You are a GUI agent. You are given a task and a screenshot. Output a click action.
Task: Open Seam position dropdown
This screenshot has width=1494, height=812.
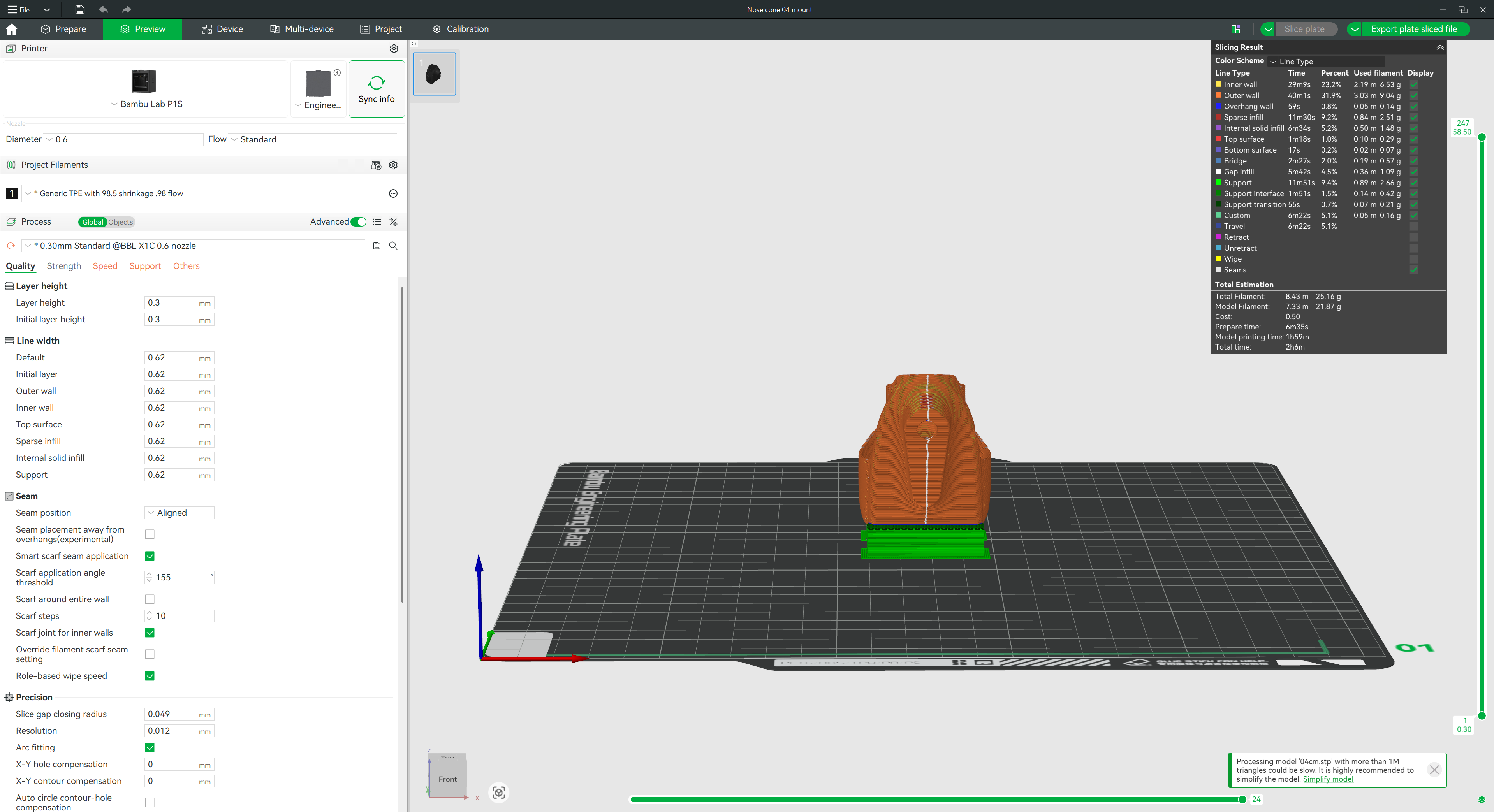pos(179,513)
